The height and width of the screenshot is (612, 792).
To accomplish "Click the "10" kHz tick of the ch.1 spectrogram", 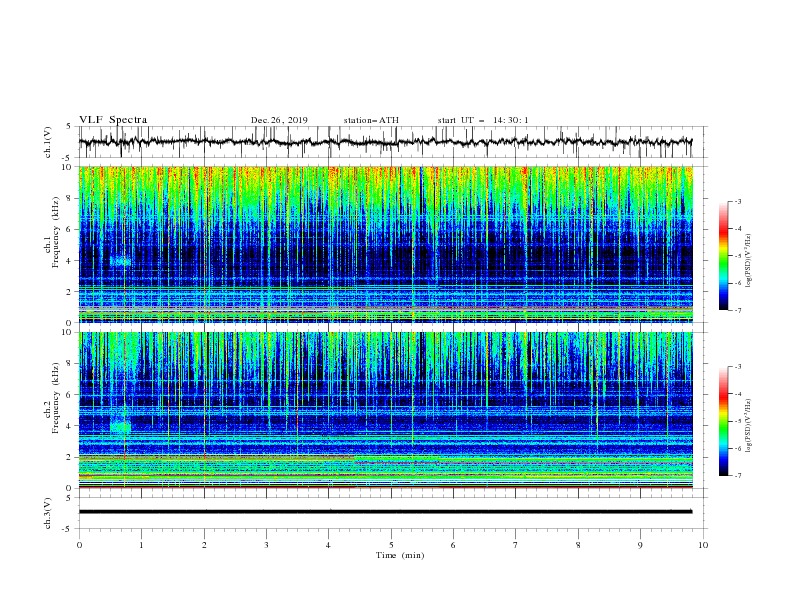I will point(67,167).
